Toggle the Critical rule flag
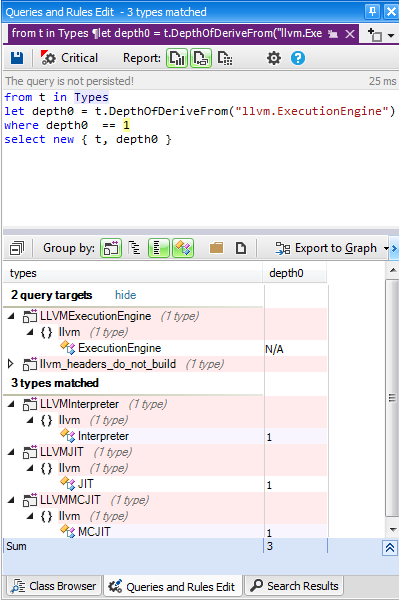Image resolution: width=399 pixels, height=600 pixels. click(x=69, y=58)
